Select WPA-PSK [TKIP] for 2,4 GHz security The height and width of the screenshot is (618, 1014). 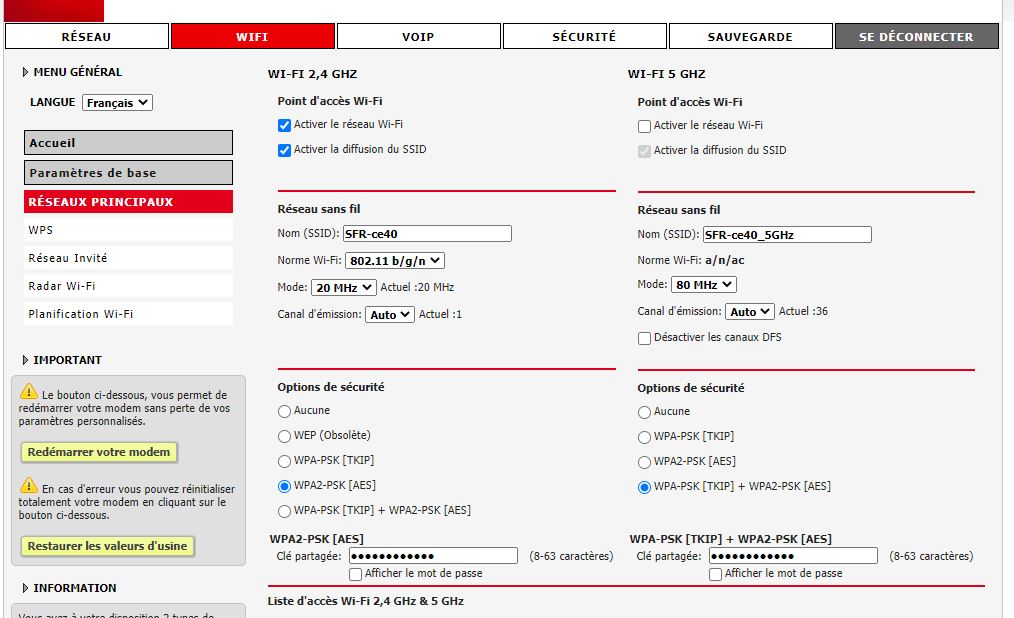click(x=284, y=461)
